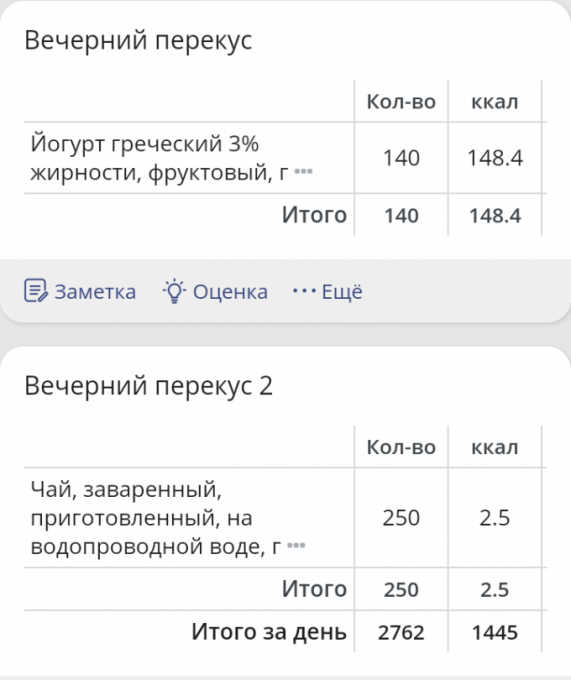Expand ellipsis after Йогурт греческий item

tap(303, 172)
